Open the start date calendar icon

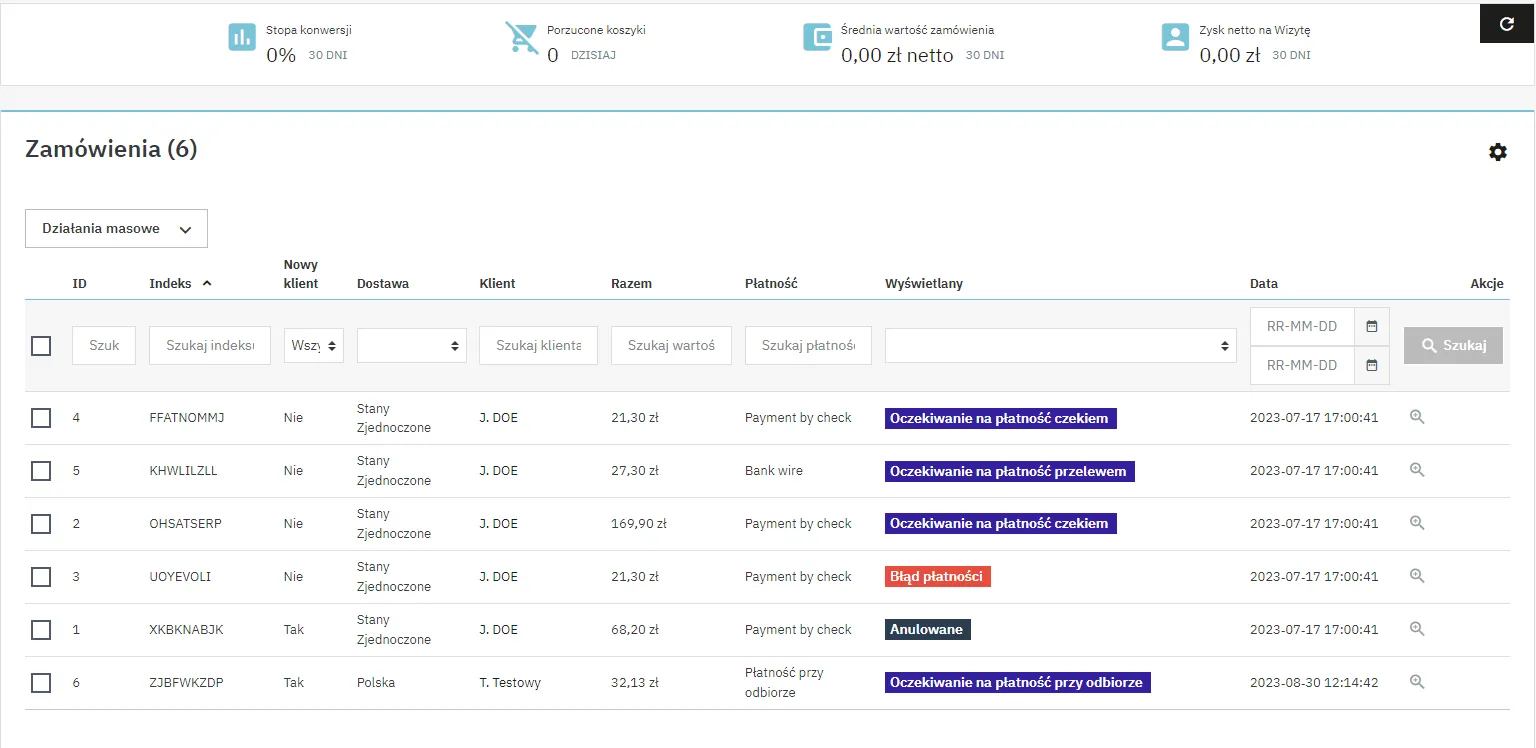click(1371, 326)
